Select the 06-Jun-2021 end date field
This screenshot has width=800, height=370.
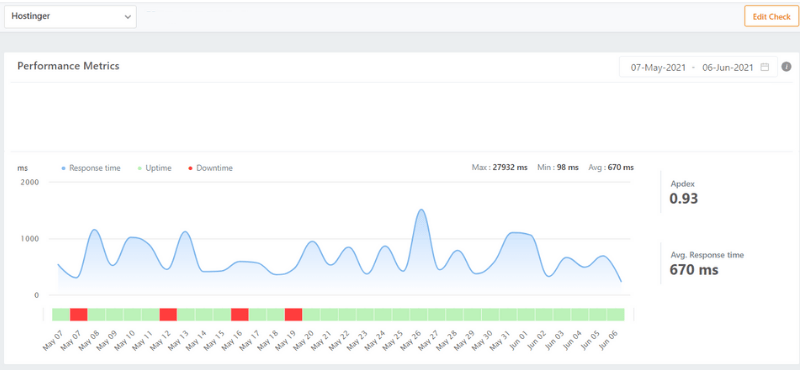pos(728,67)
